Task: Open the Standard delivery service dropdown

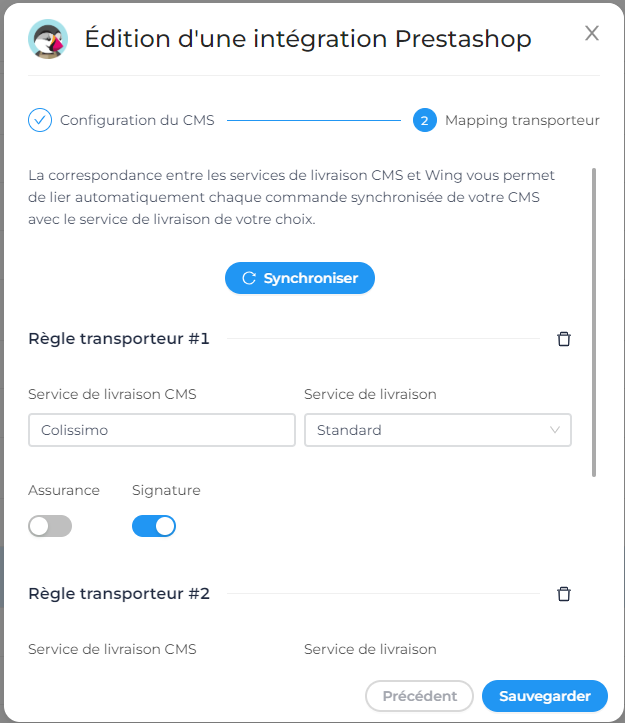Action: pyautogui.click(x=438, y=430)
